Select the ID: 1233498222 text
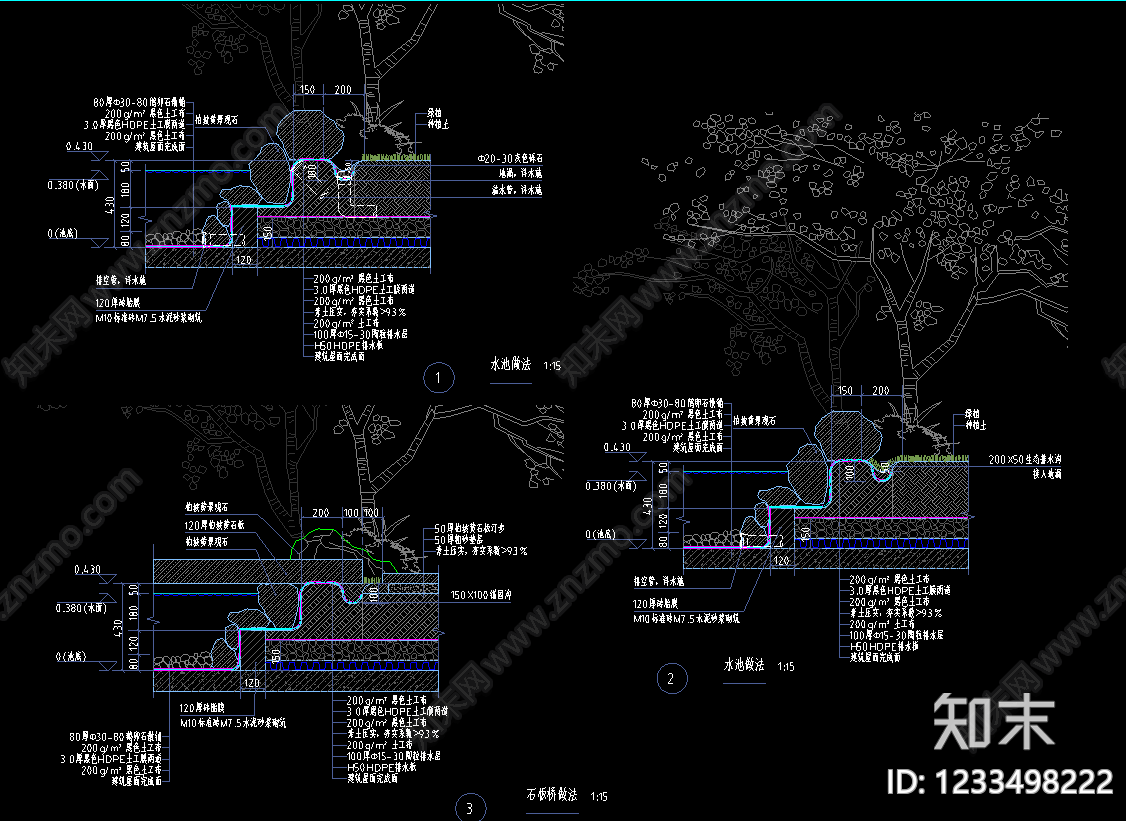The height and width of the screenshot is (821, 1126). tap(1000, 781)
